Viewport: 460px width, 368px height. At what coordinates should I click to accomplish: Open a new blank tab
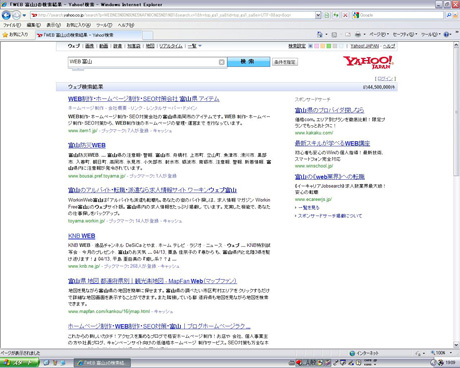pos(148,35)
